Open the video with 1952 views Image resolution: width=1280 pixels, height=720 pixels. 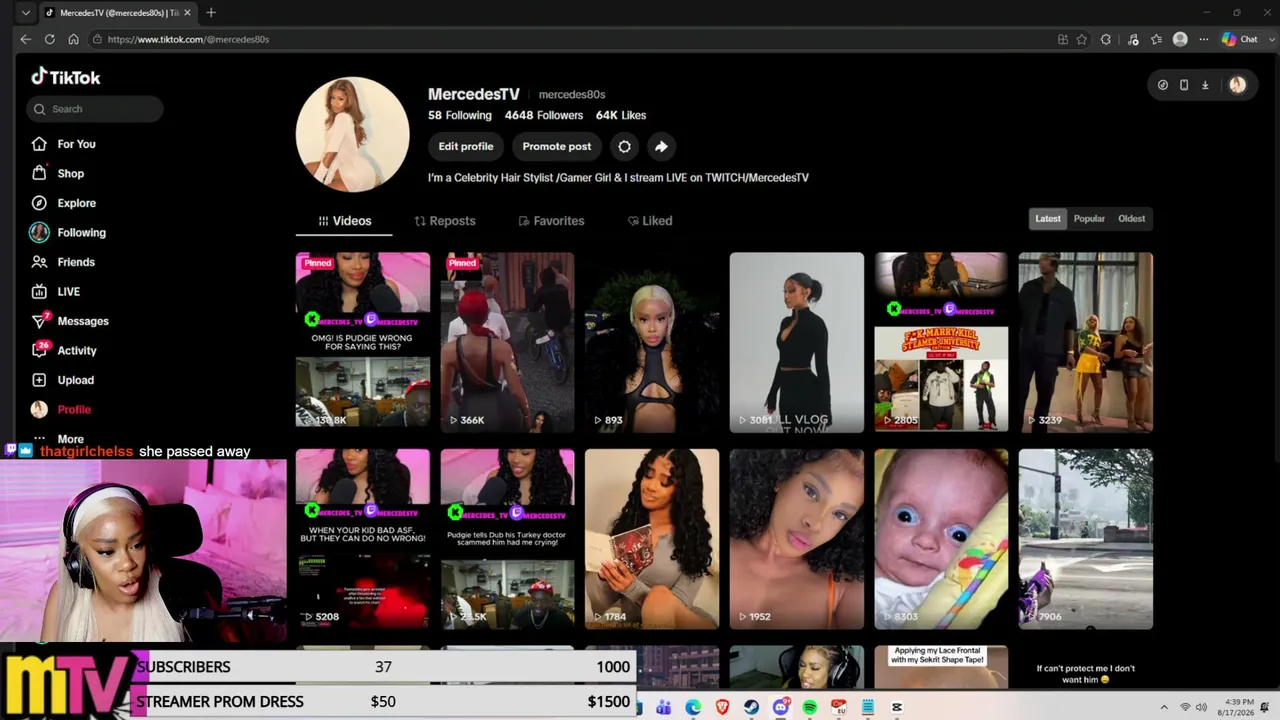coord(797,539)
